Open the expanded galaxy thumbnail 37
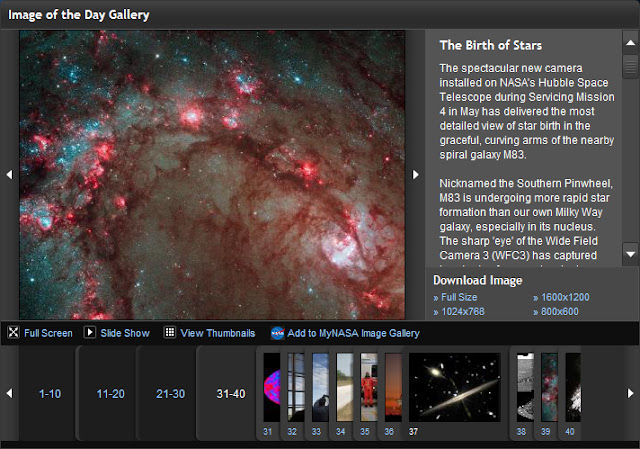The width and height of the screenshot is (640, 449). (455, 387)
